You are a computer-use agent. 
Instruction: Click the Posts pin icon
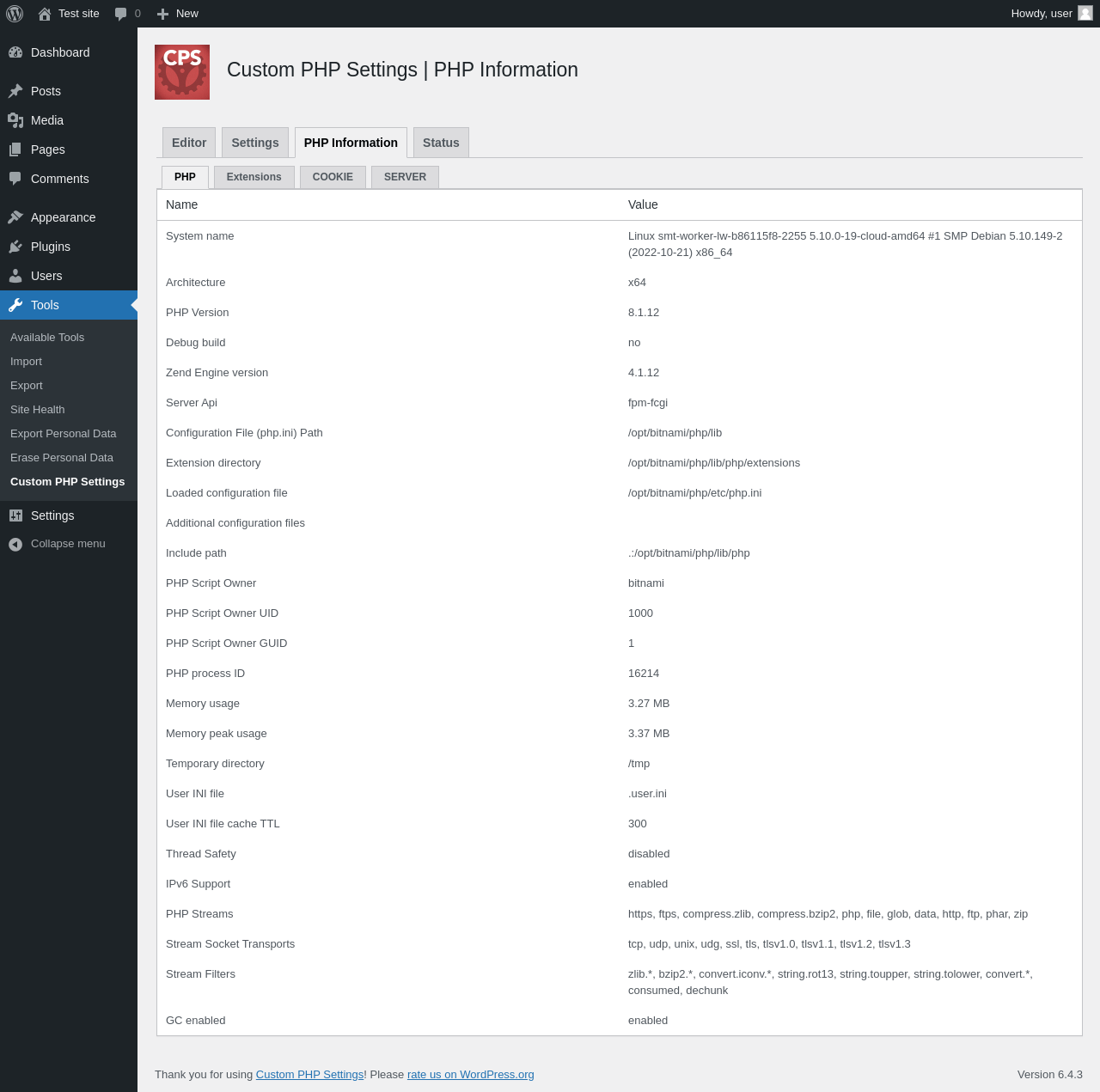(15, 91)
